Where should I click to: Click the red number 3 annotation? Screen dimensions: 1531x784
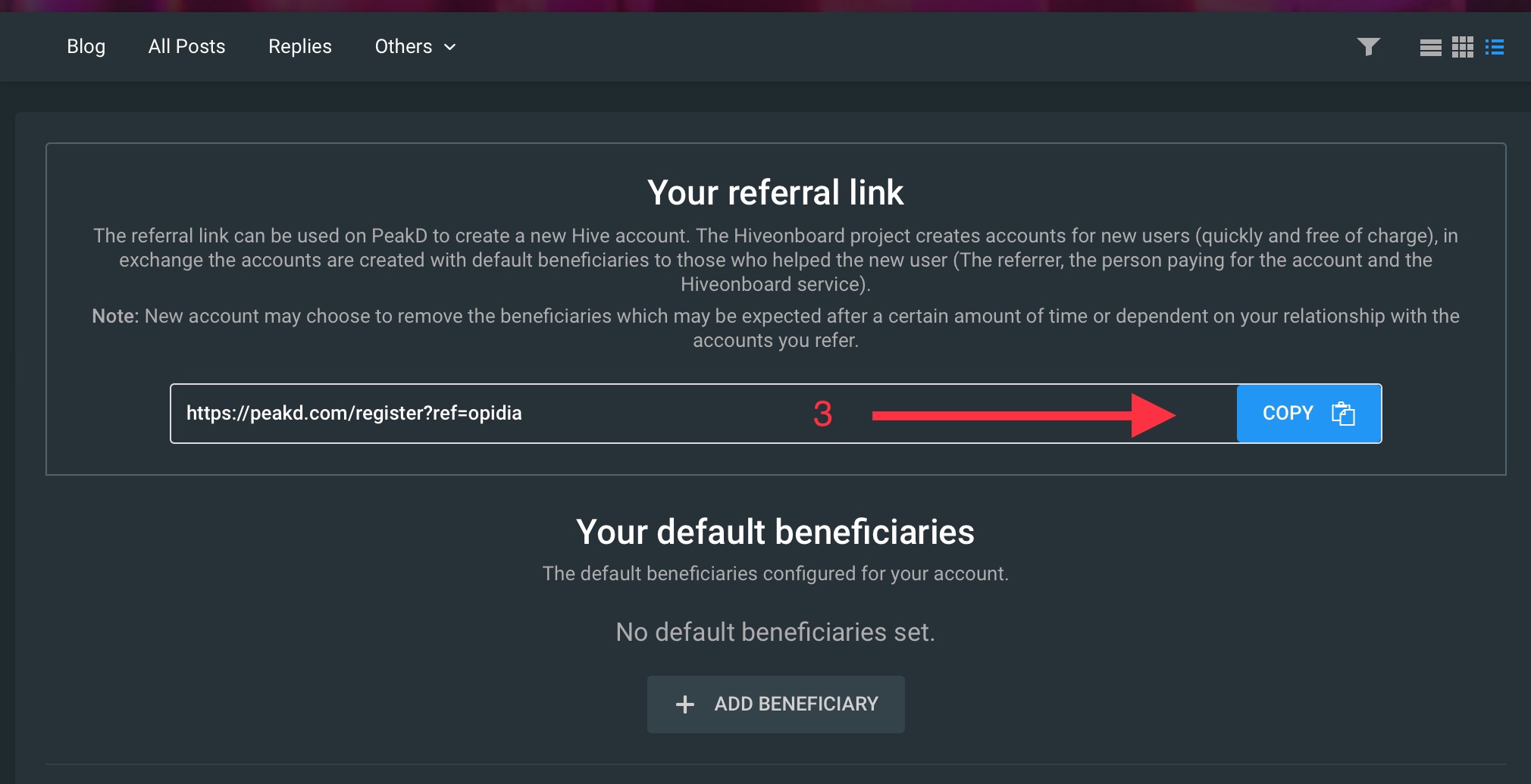(822, 414)
